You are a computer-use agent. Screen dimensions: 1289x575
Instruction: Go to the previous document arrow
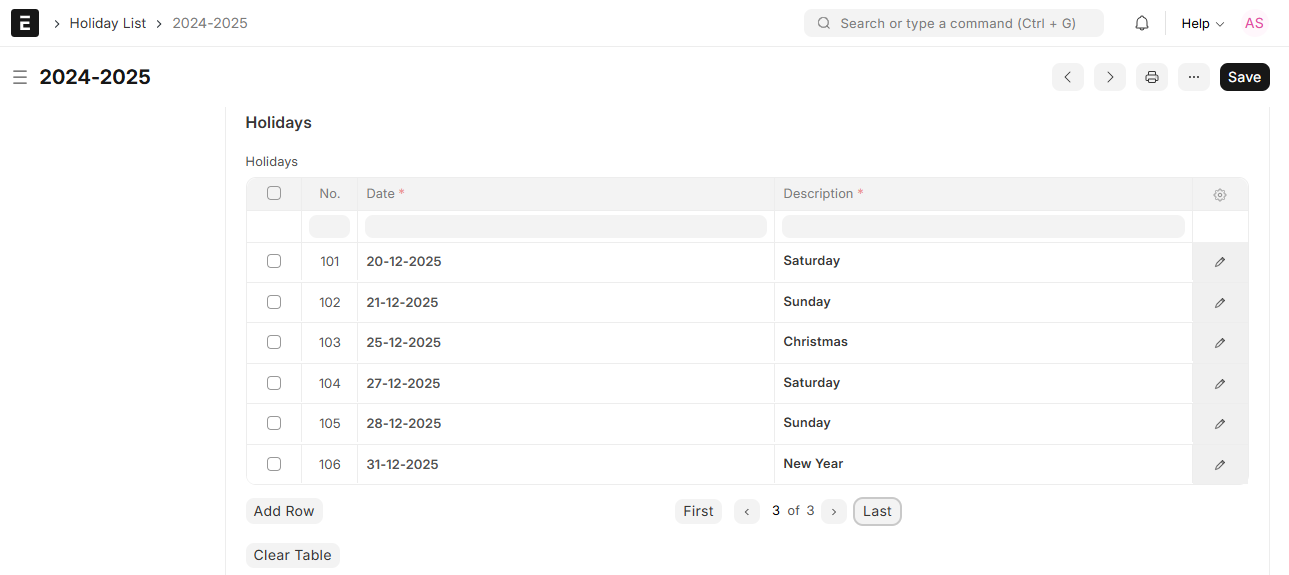click(x=1068, y=77)
